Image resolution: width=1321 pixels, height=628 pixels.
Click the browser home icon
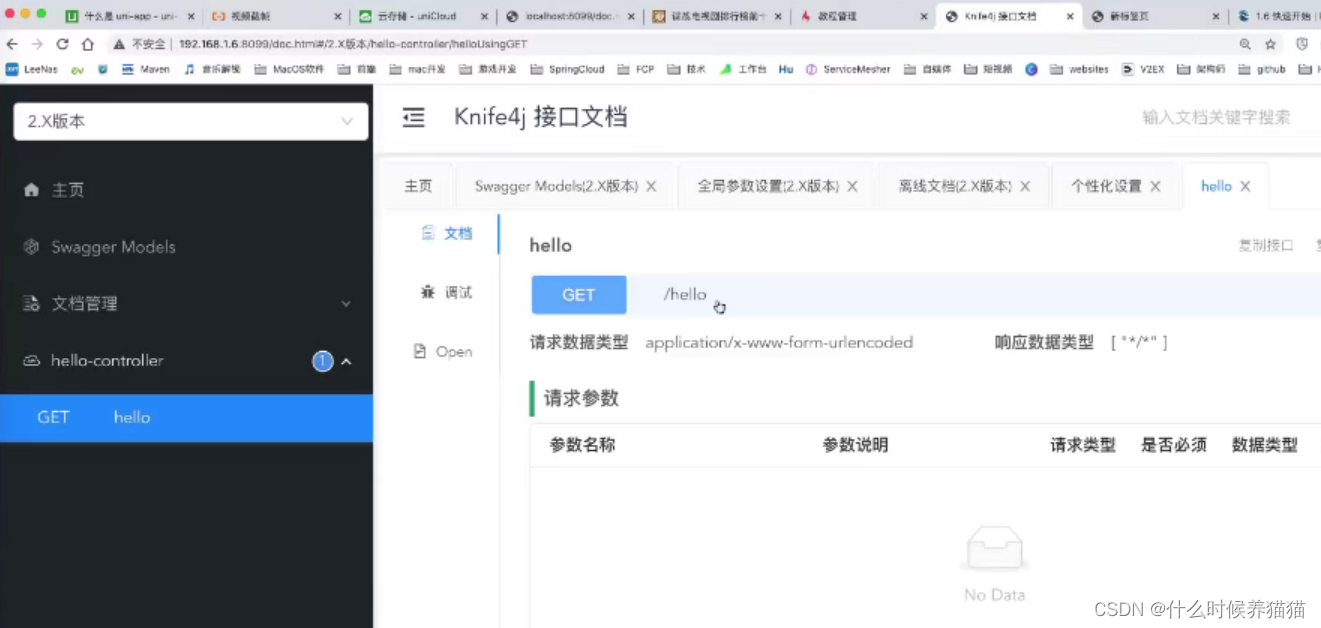[x=88, y=44]
